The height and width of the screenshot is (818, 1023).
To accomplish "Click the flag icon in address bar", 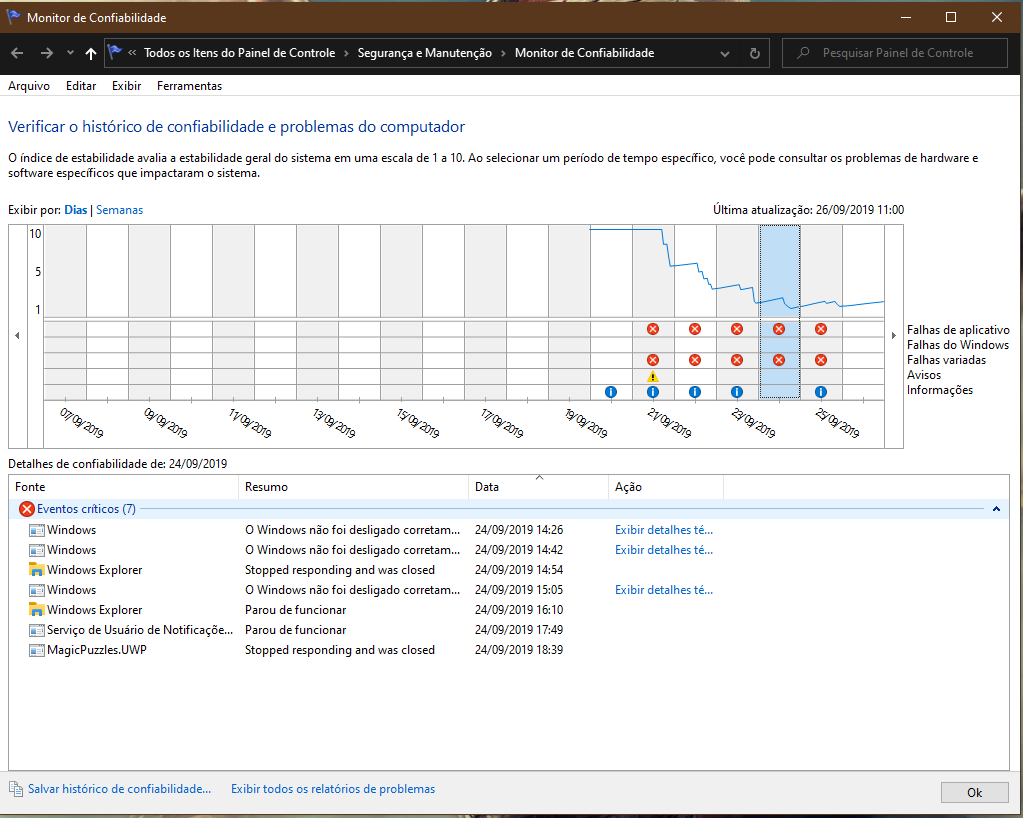I will [x=115, y=52].
